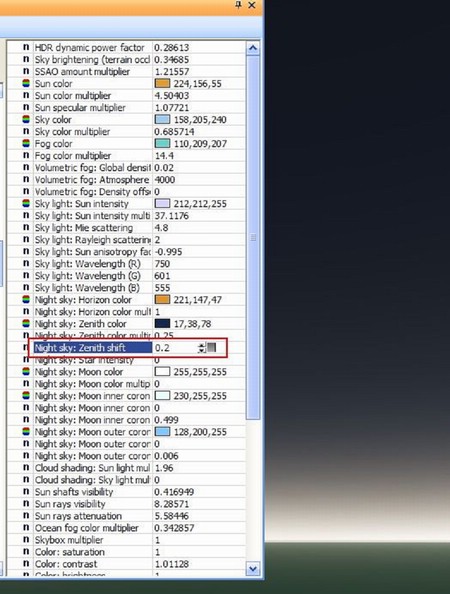Select the HDR dynamic power factor row
450x594 pixels.
(127, 47)
